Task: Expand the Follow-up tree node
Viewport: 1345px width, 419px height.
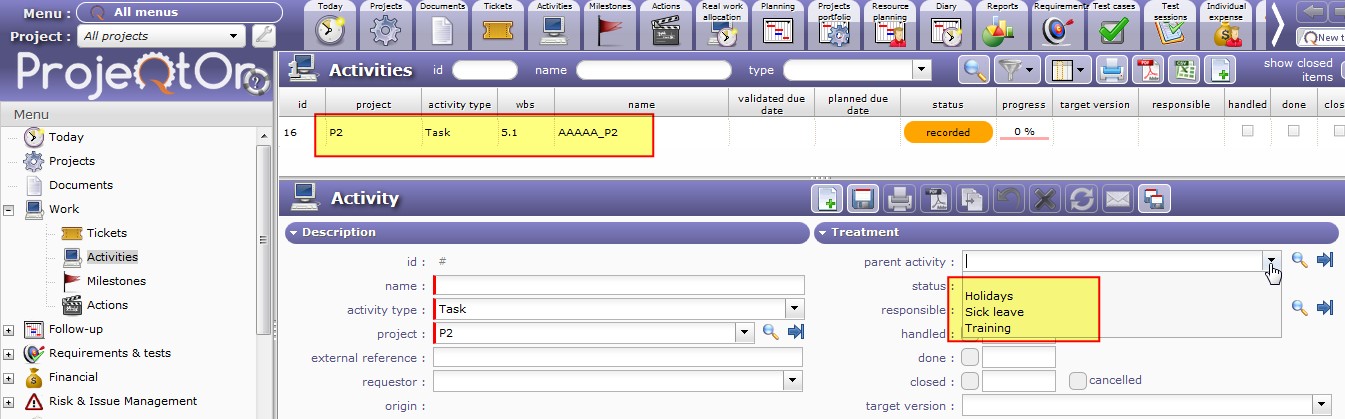Action: point(9,329)
